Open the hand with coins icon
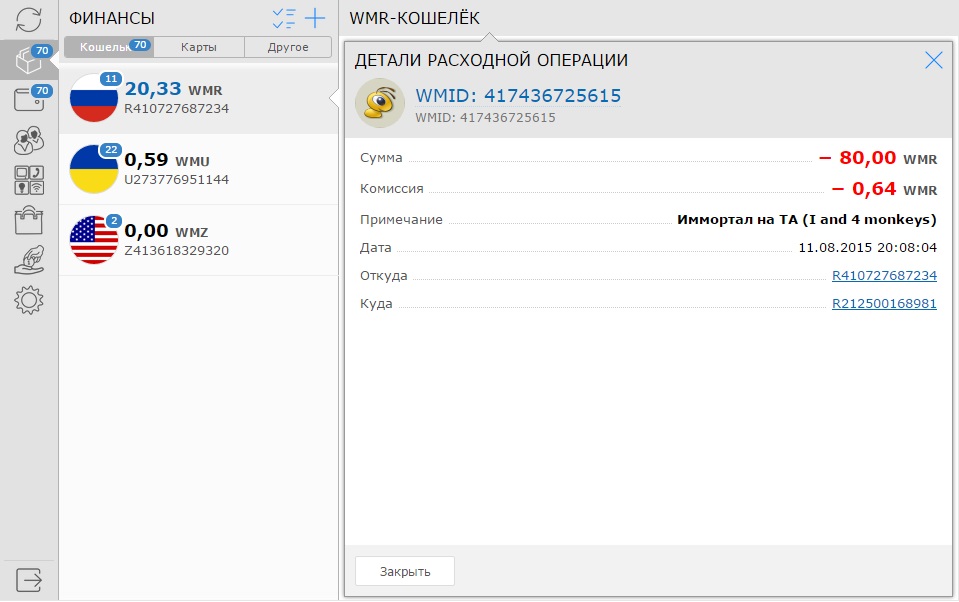 pos(29,259)
